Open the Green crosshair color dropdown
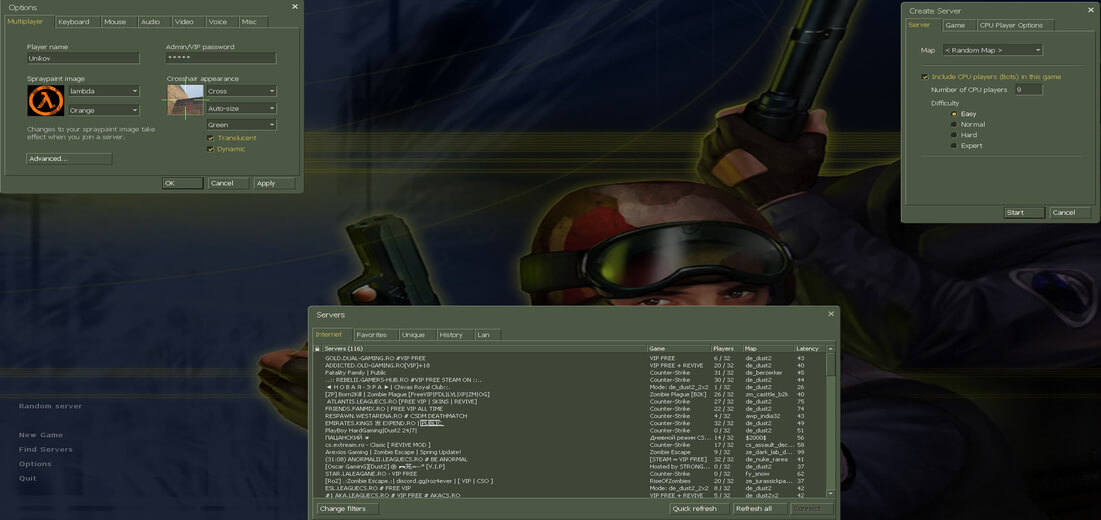 pyautogui.click(x=241, y=125)
